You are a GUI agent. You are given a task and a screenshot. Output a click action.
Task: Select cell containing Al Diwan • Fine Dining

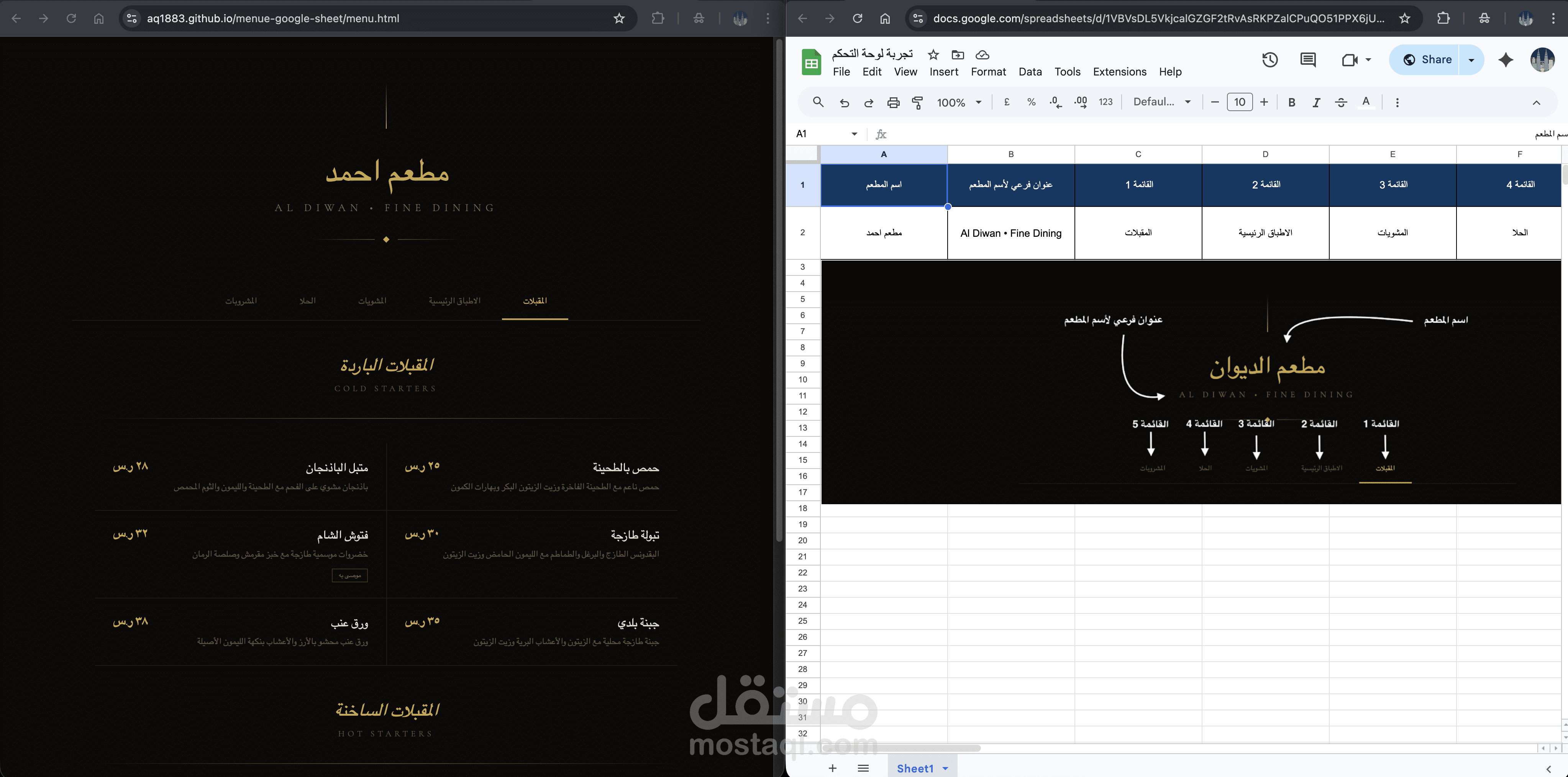(1011, 233)
